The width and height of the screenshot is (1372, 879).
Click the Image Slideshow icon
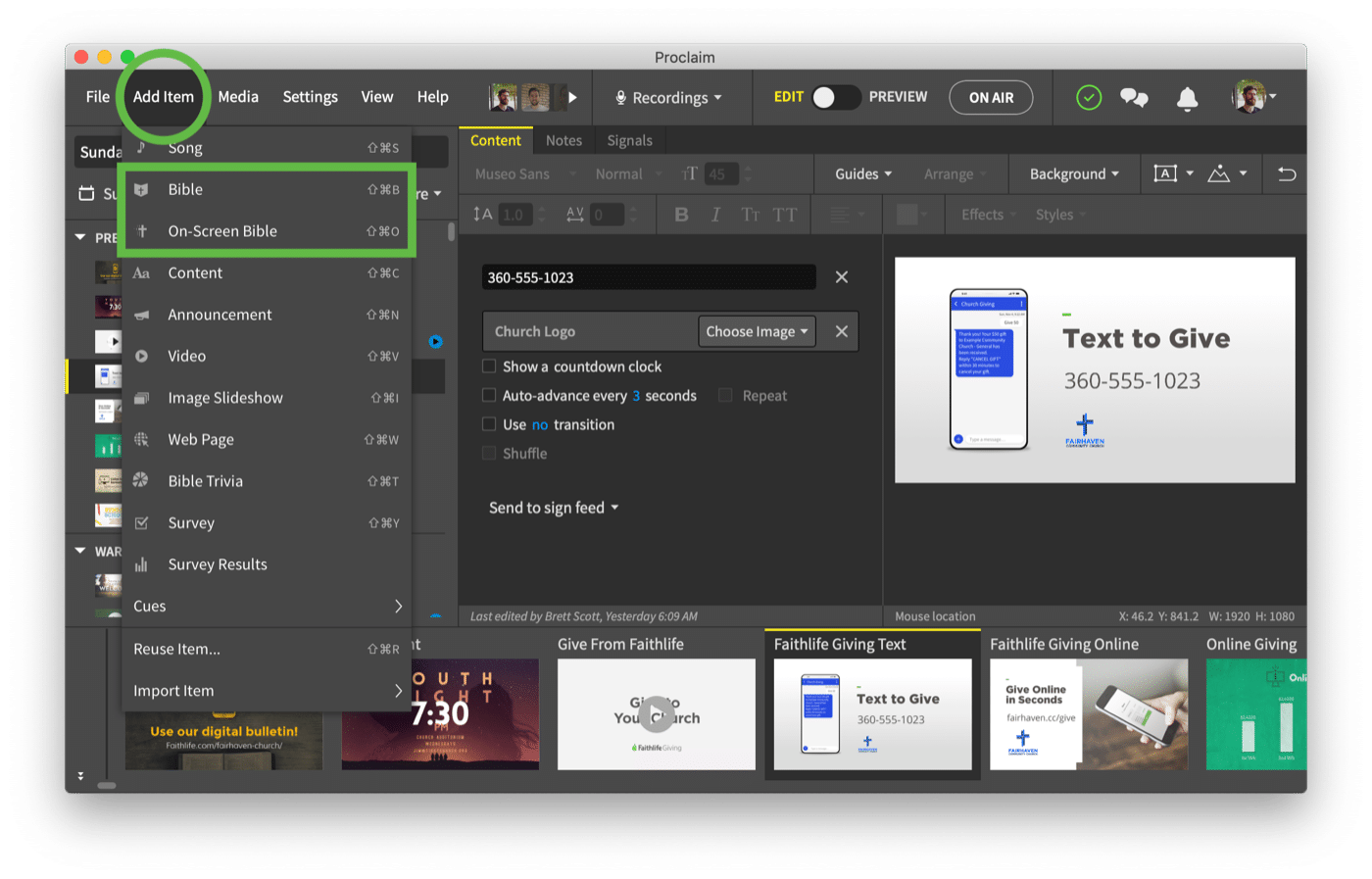pyautogui.click(x=141, y=398)
